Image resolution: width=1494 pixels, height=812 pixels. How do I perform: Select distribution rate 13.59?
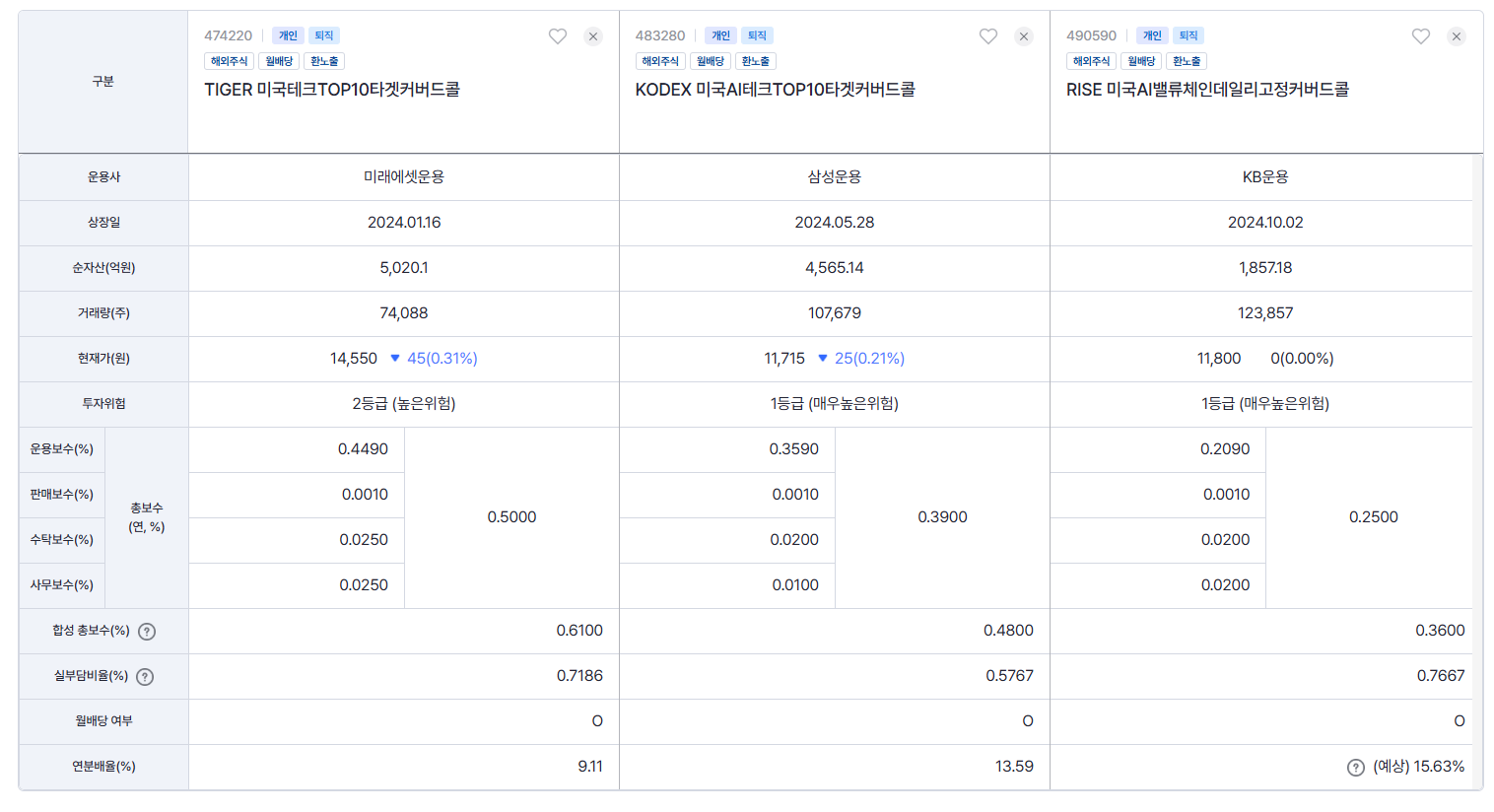(1014, 767)
